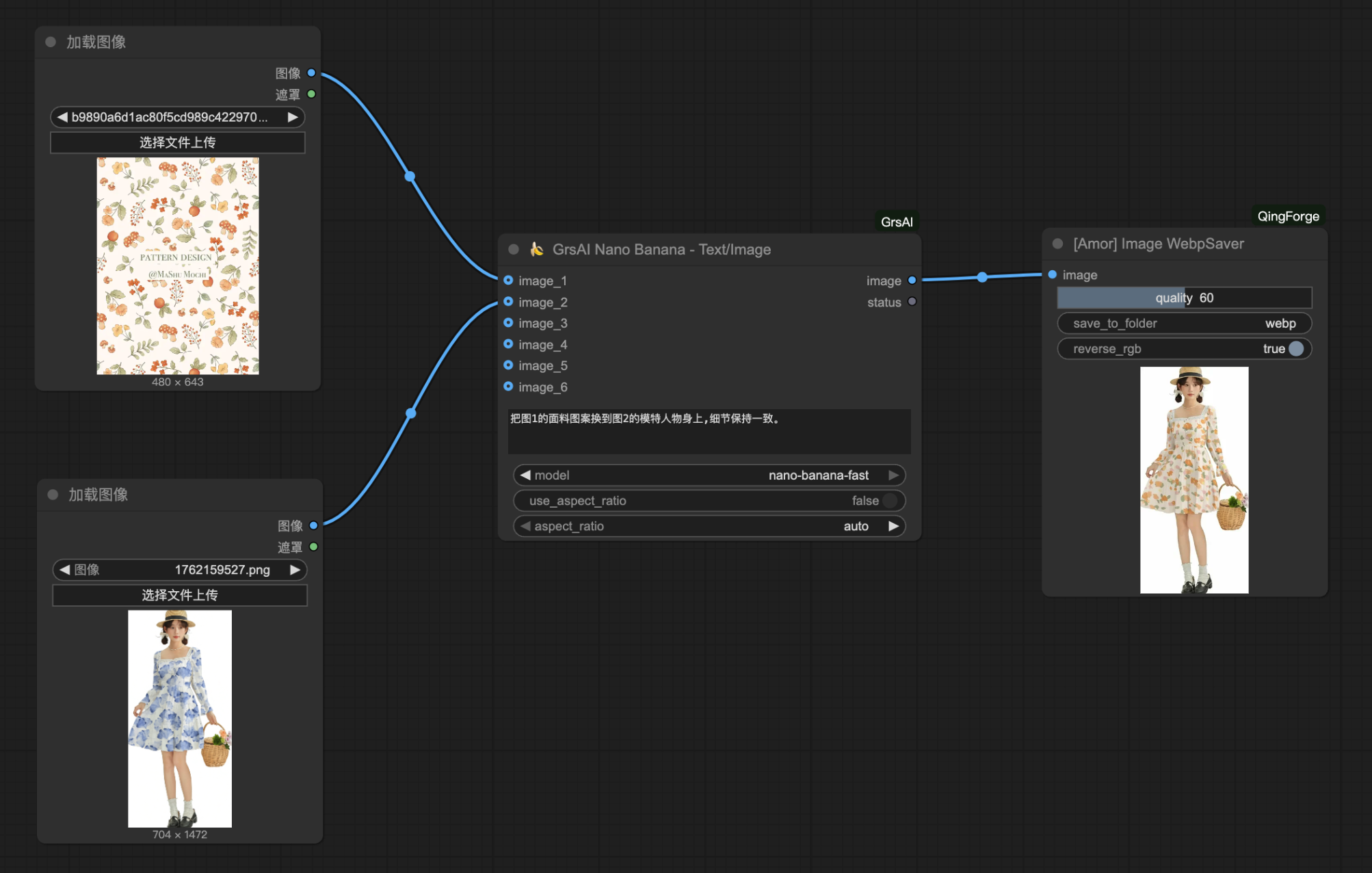Open the model nano-banana-fast dropdown
The image size is (1372, 873).
[709, 475]
